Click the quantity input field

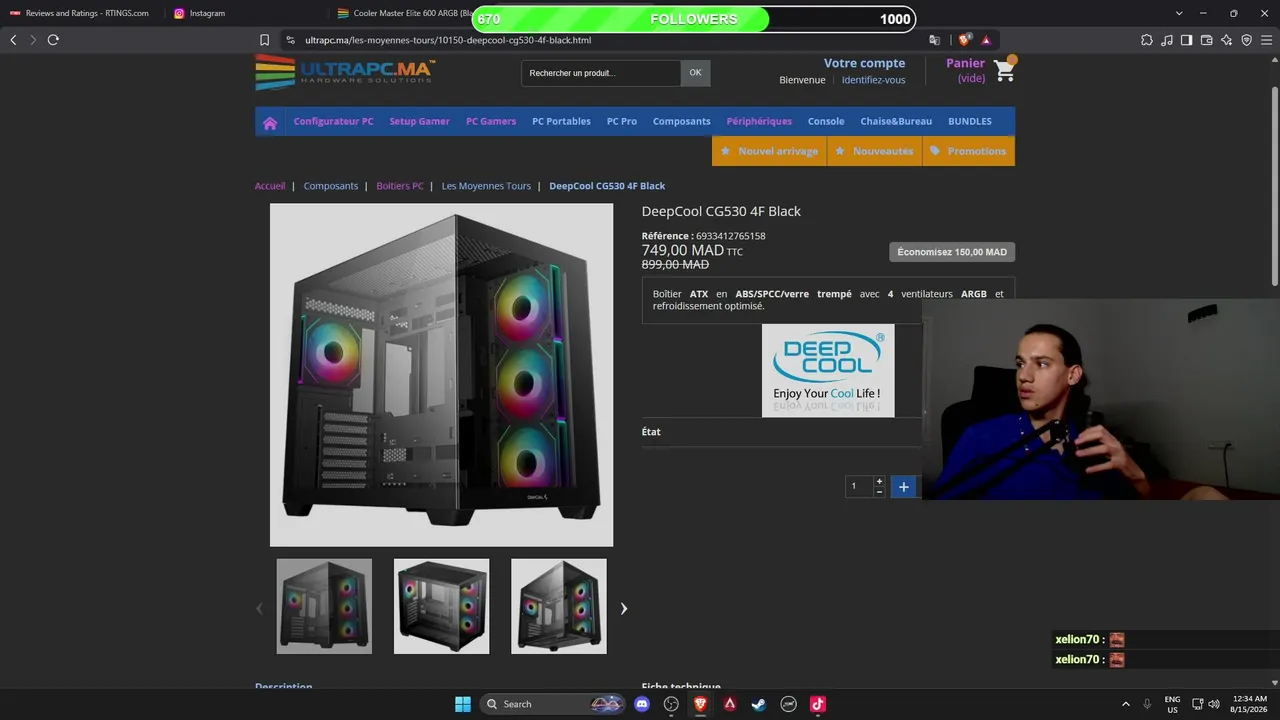coord(859,486)
